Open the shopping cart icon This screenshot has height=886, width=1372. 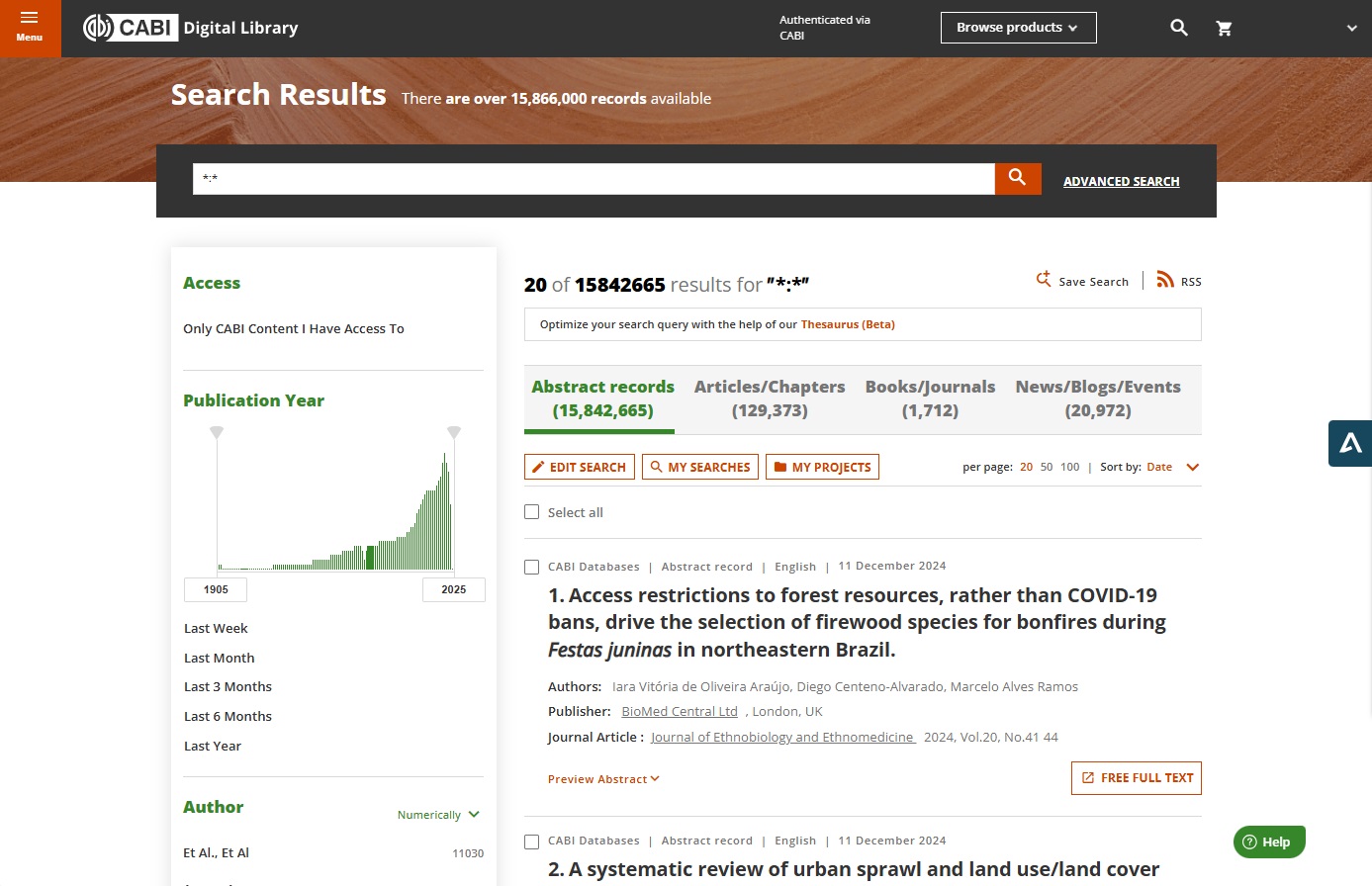tap(1224, 29)
